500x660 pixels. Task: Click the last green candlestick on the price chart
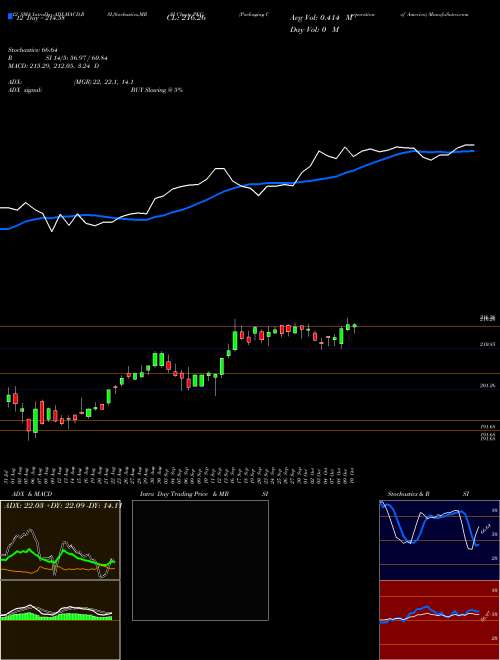tap(355, 326)
